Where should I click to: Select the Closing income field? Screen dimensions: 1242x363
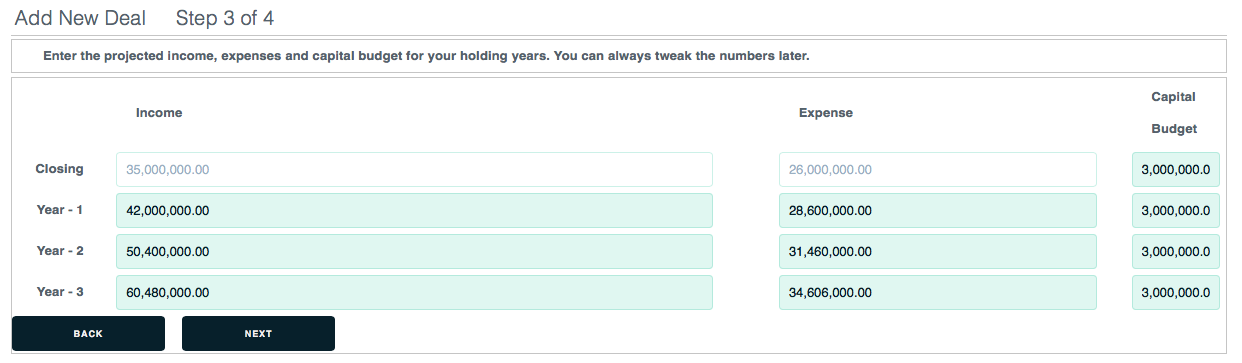coord(414,169)
